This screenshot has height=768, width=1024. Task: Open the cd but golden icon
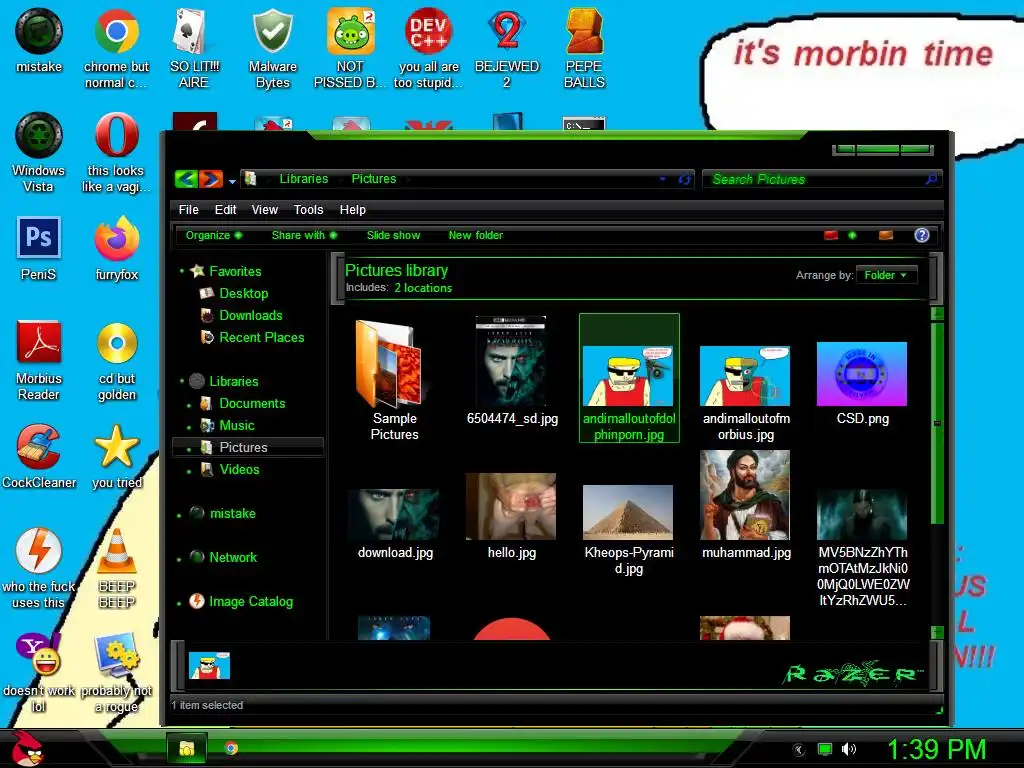point(117,360)
